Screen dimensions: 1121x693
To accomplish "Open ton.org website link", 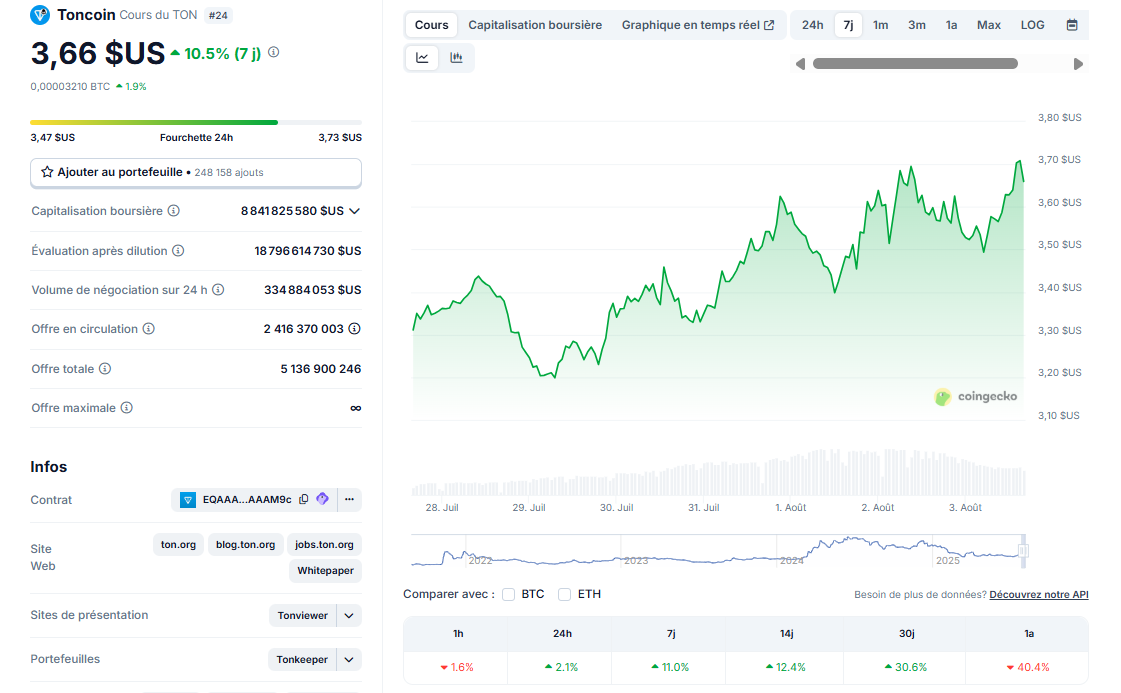I will tap(178, 545).
